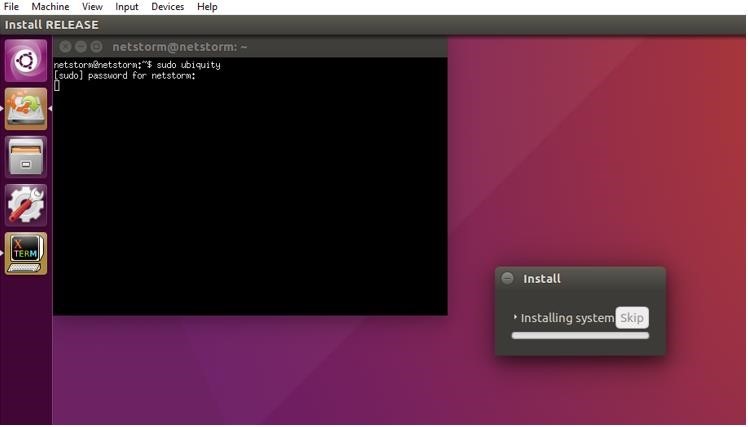Open System Settings gear-and-wrench icon
Viewport: 748px width, 427px height.
coord(26,205)
